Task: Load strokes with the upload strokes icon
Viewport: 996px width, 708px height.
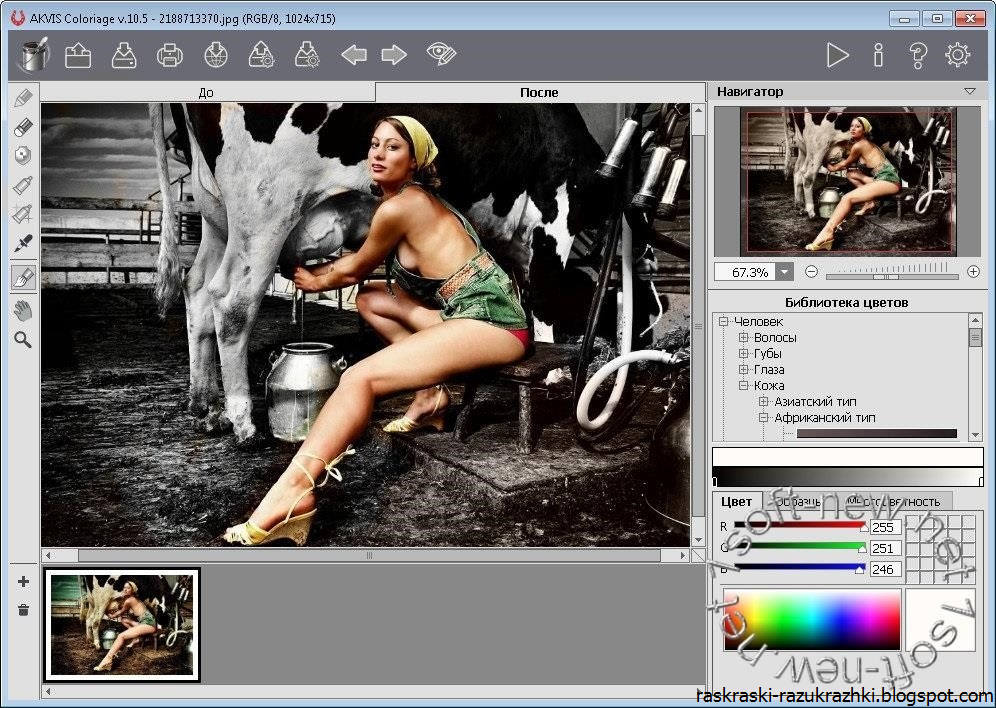Action: click(x=262, y=55)
